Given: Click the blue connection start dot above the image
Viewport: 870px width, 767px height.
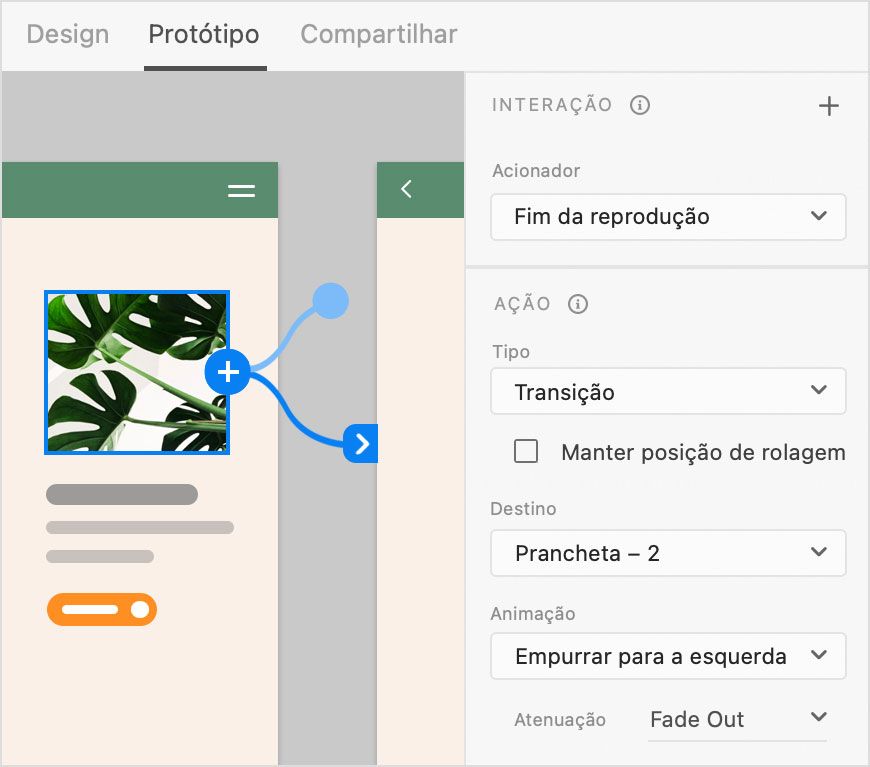Looking at the screenshot, I should [330, 299].
